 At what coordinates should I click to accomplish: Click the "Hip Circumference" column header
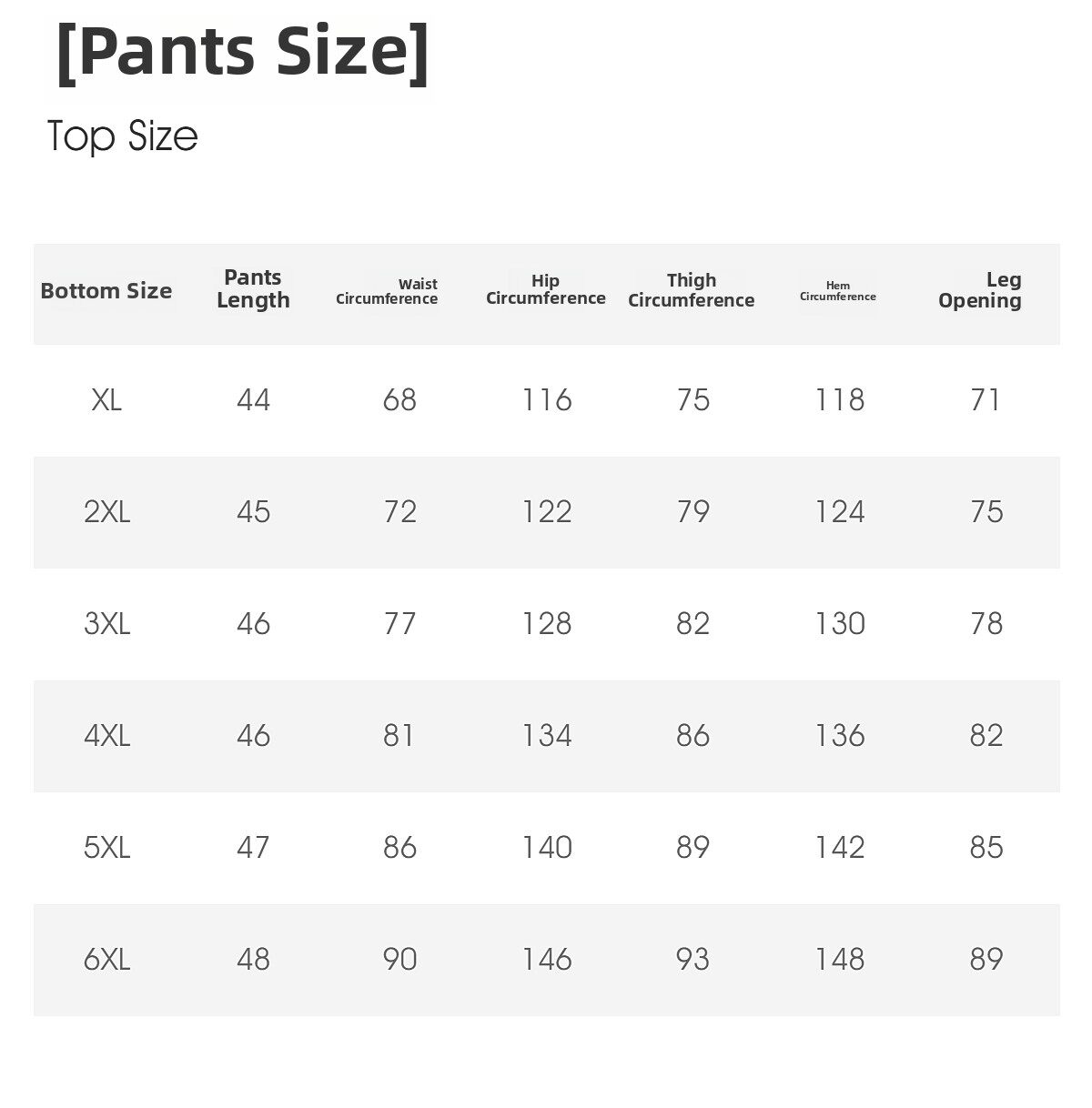(x=545, y=290)
